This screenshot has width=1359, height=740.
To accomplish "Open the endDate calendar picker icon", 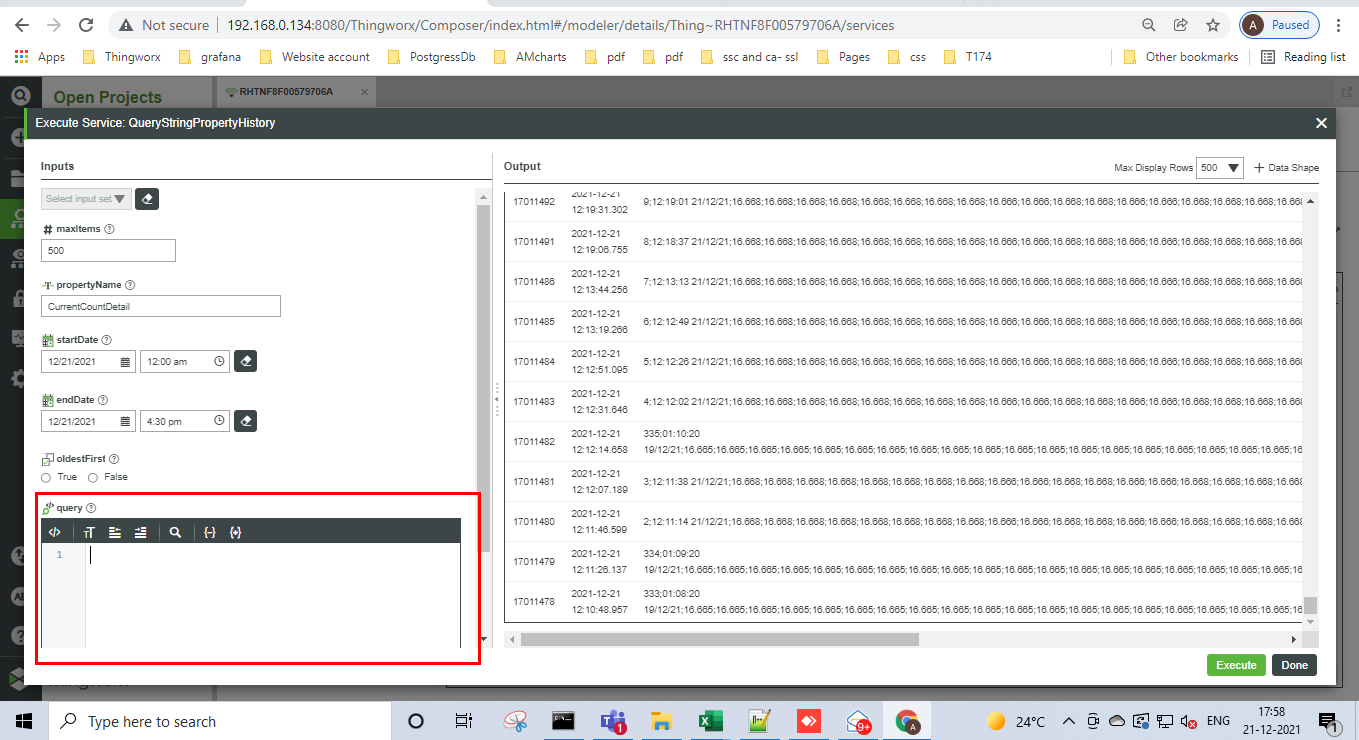I will [126, 422].
